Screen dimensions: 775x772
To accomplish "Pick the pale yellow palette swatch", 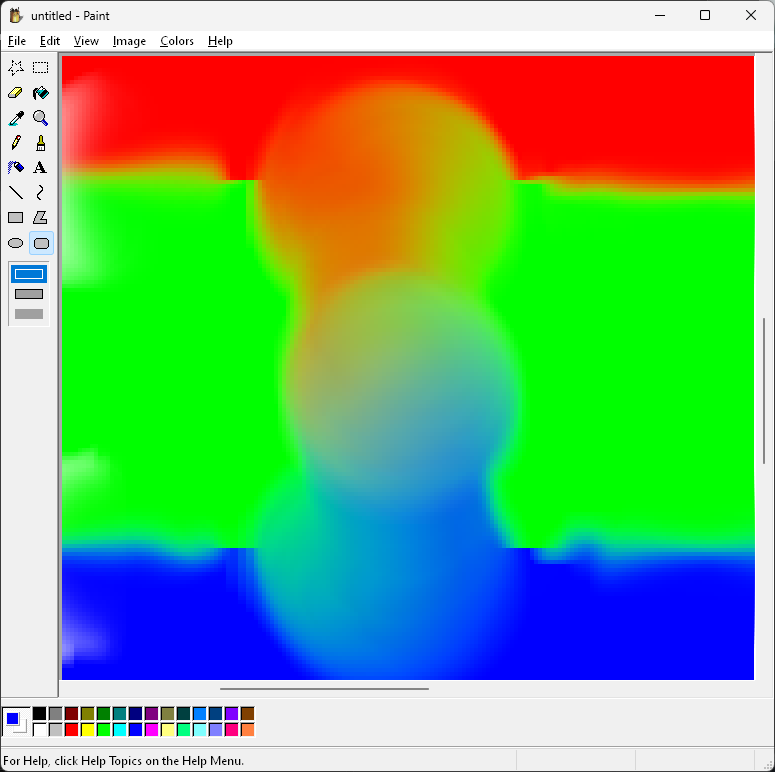I will (x=168, y=729).
